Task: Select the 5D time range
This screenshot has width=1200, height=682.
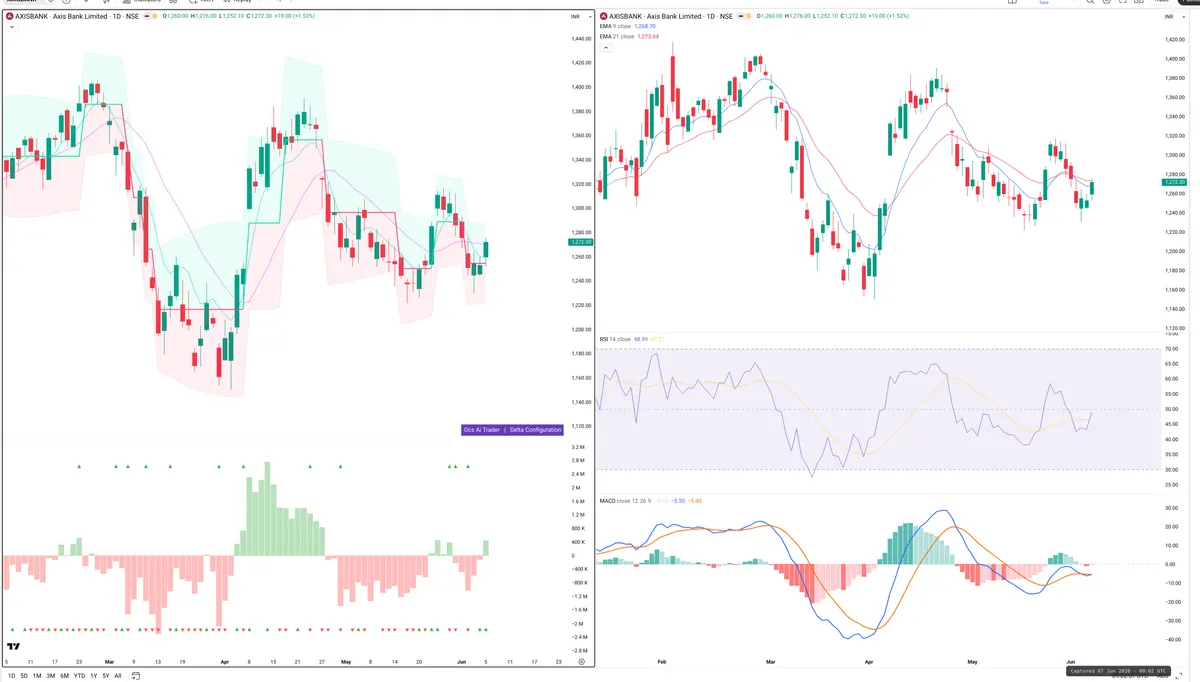Action: 25,676
